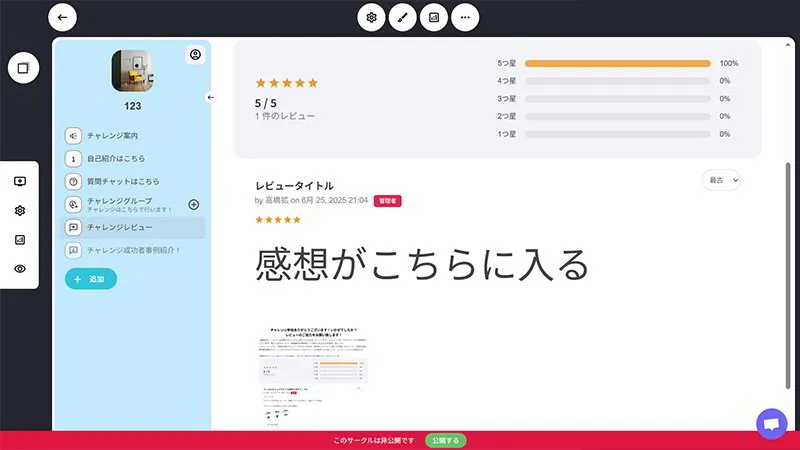The image size is (800, 450).
Task: Toggle the eye preview icon
Action: pyautogui.click(x=19, y=269)
